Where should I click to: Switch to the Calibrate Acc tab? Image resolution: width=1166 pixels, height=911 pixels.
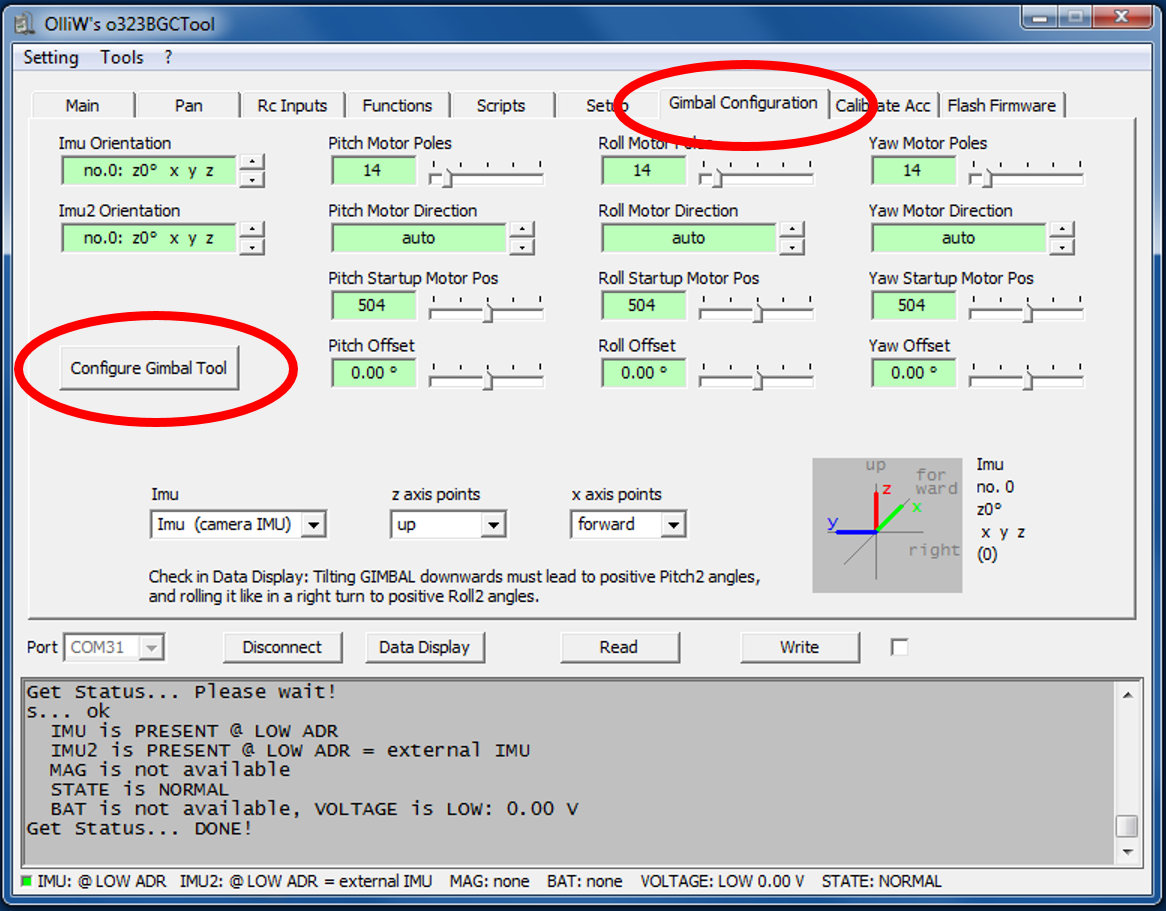(883, 106)
